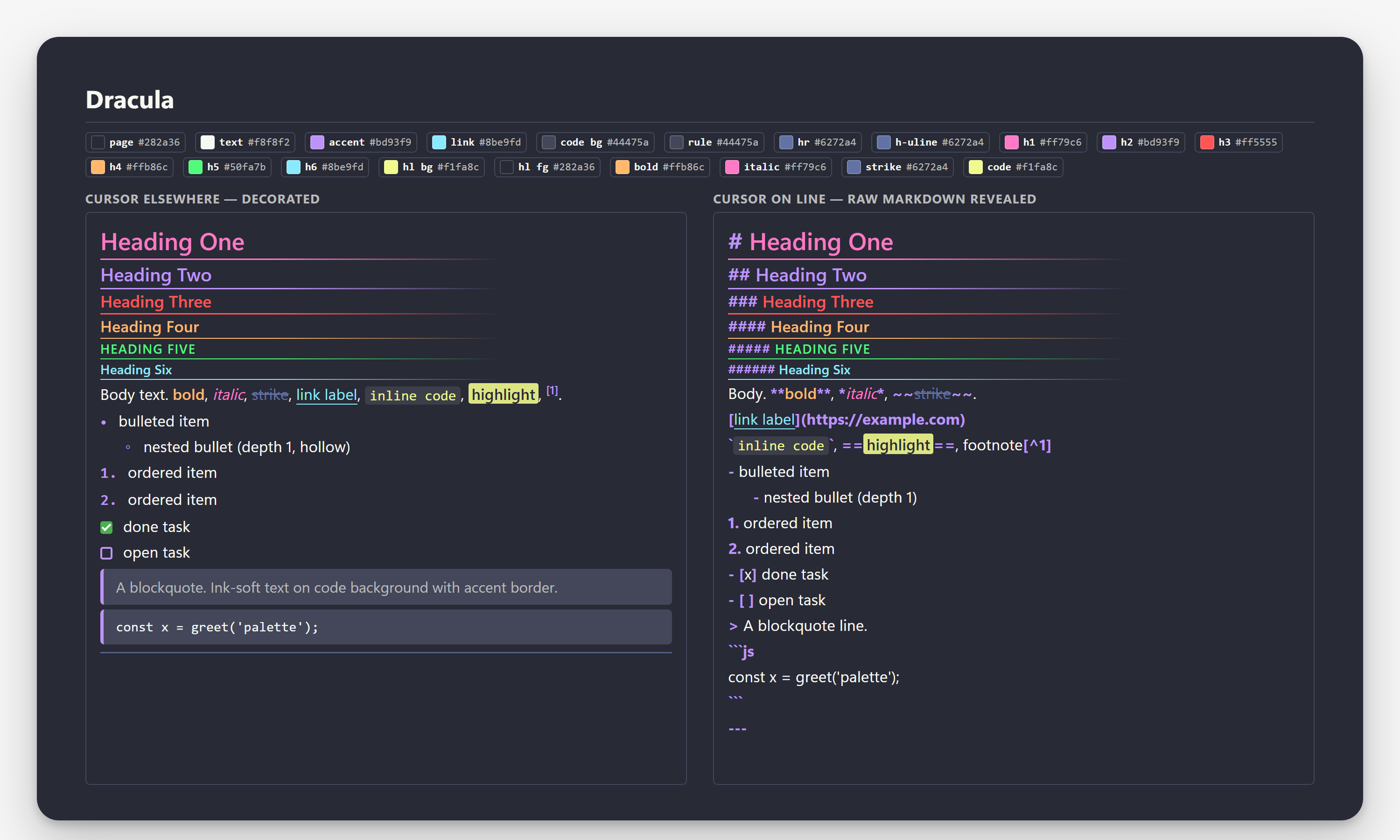Image resolution: width=1400 pixels, height=840 pixels.
Task: Select the code #f1fa8c swatch chip
Action: (1013, 167)
